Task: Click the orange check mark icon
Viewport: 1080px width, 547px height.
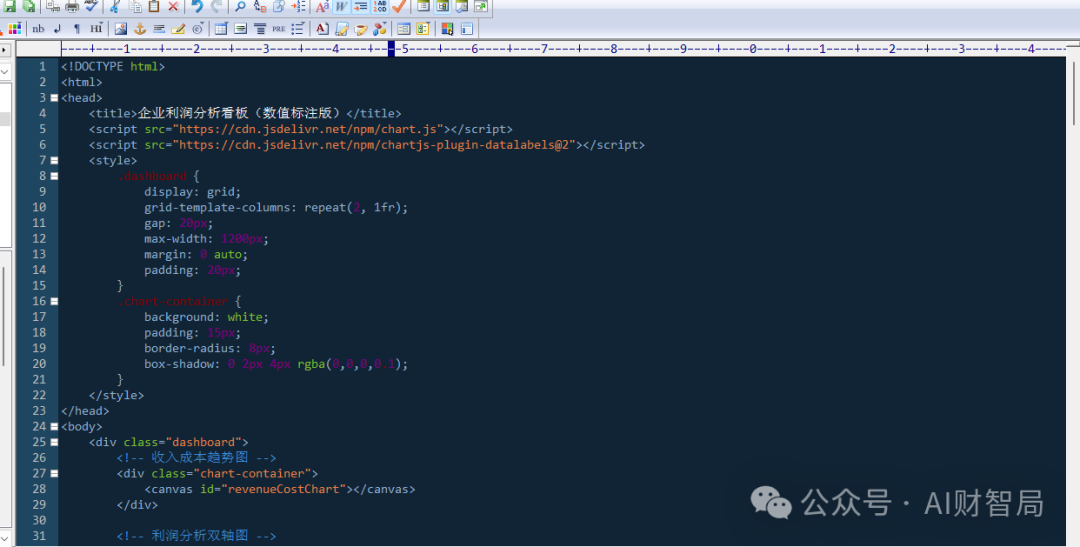Action: [x=399, y=6]
